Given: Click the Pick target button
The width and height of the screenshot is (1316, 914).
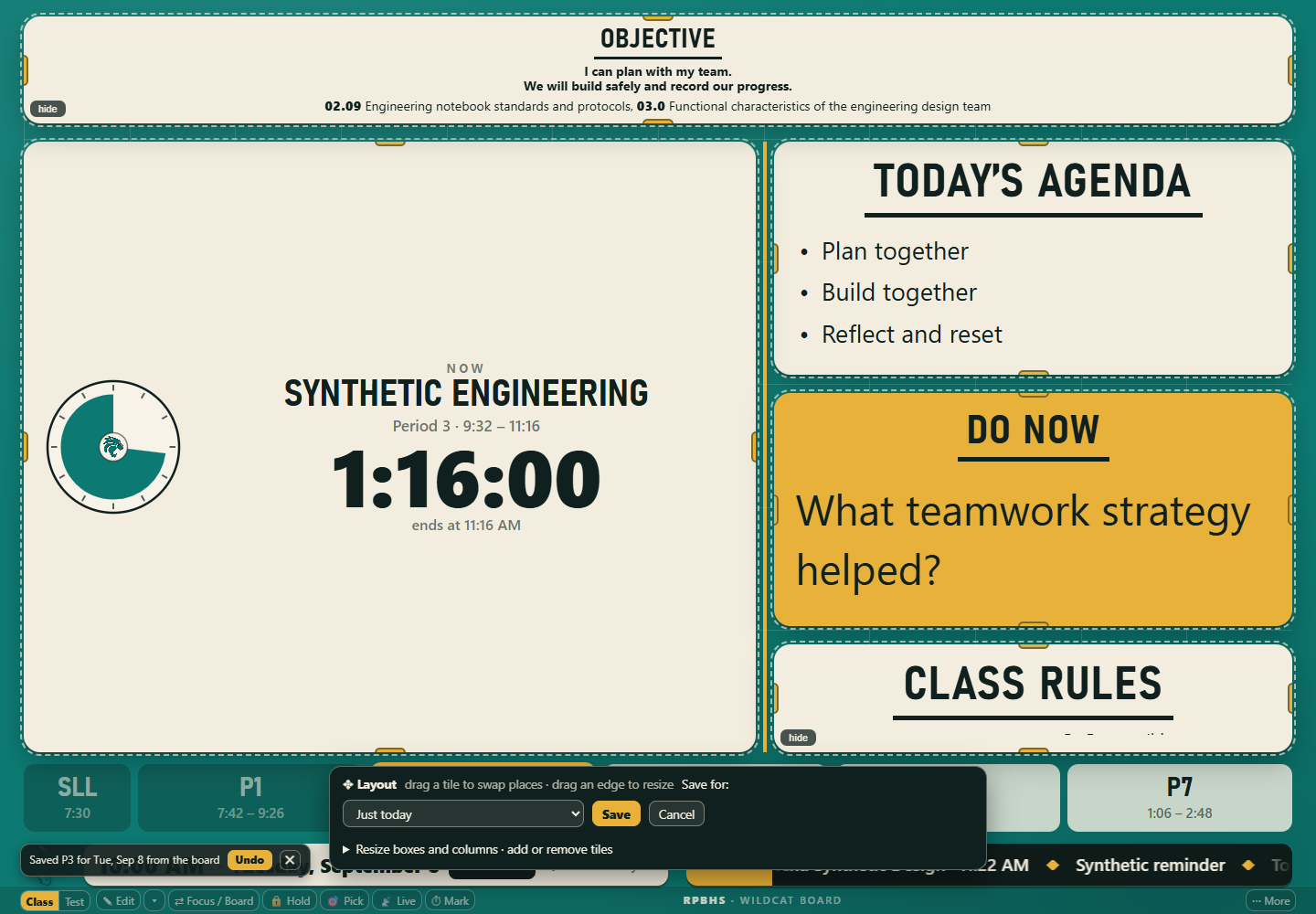Looking at the screenshot, I should [345, 901].
